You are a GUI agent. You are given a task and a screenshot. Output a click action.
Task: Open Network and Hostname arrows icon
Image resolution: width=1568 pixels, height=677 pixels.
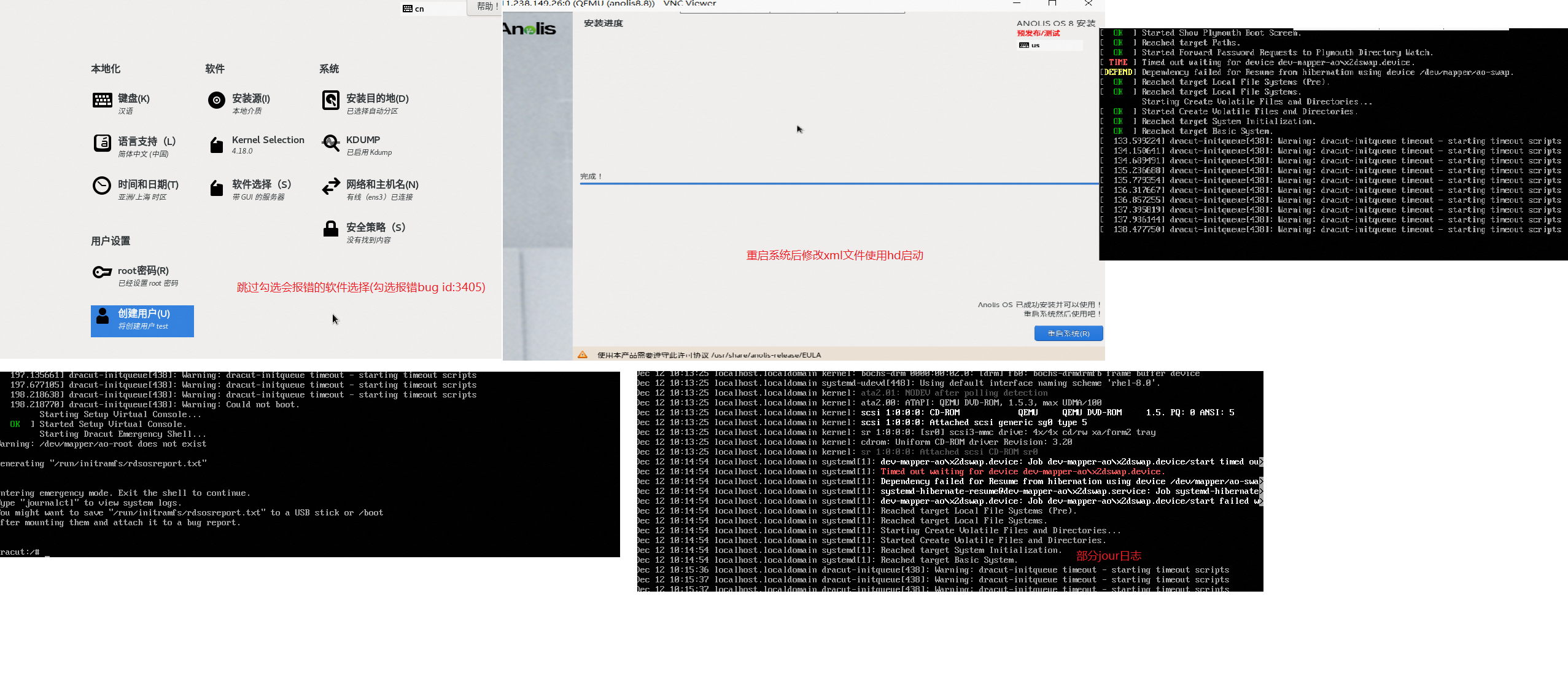[x=330, y=186]
